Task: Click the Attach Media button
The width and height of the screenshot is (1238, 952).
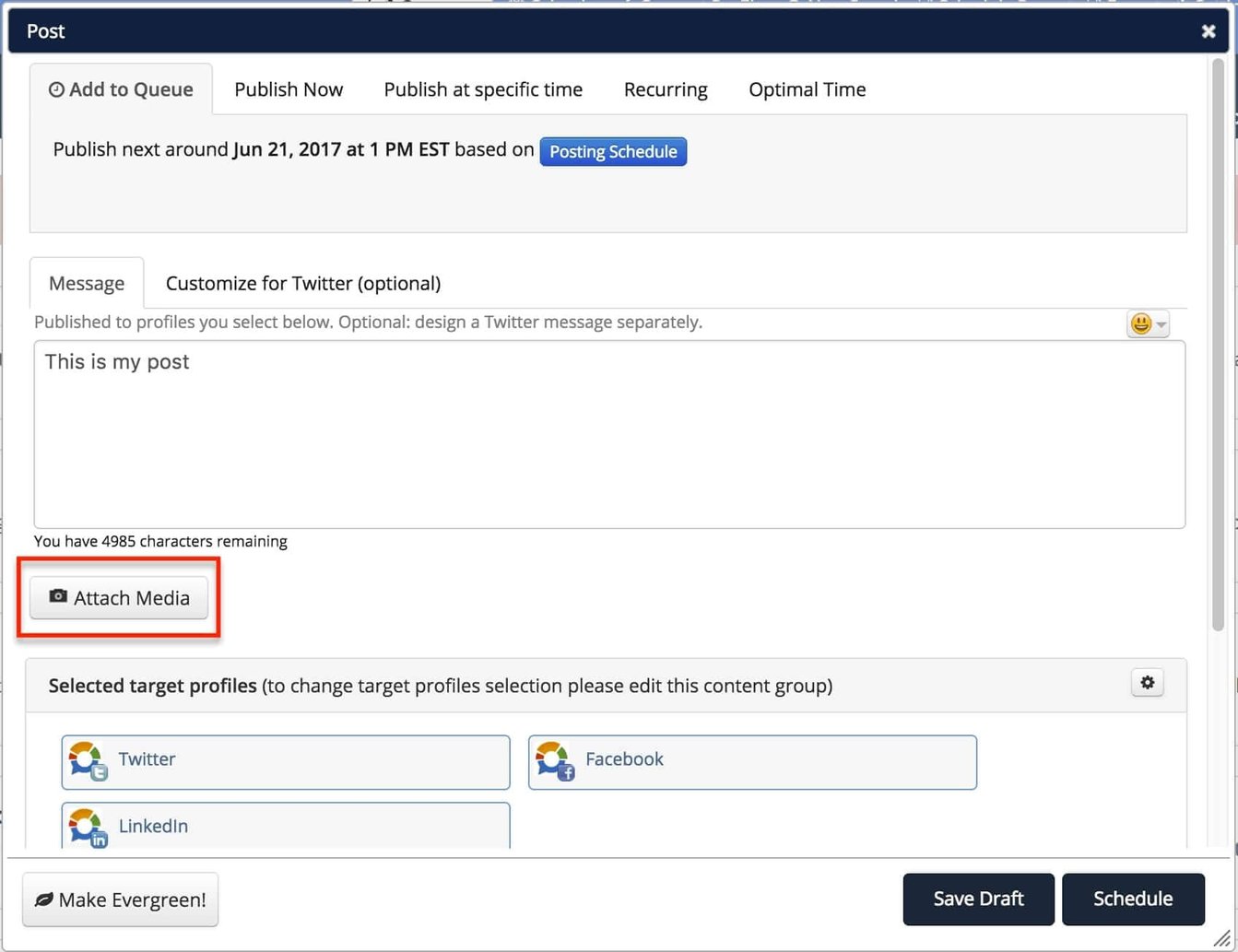Action: (x=119, y=598)
